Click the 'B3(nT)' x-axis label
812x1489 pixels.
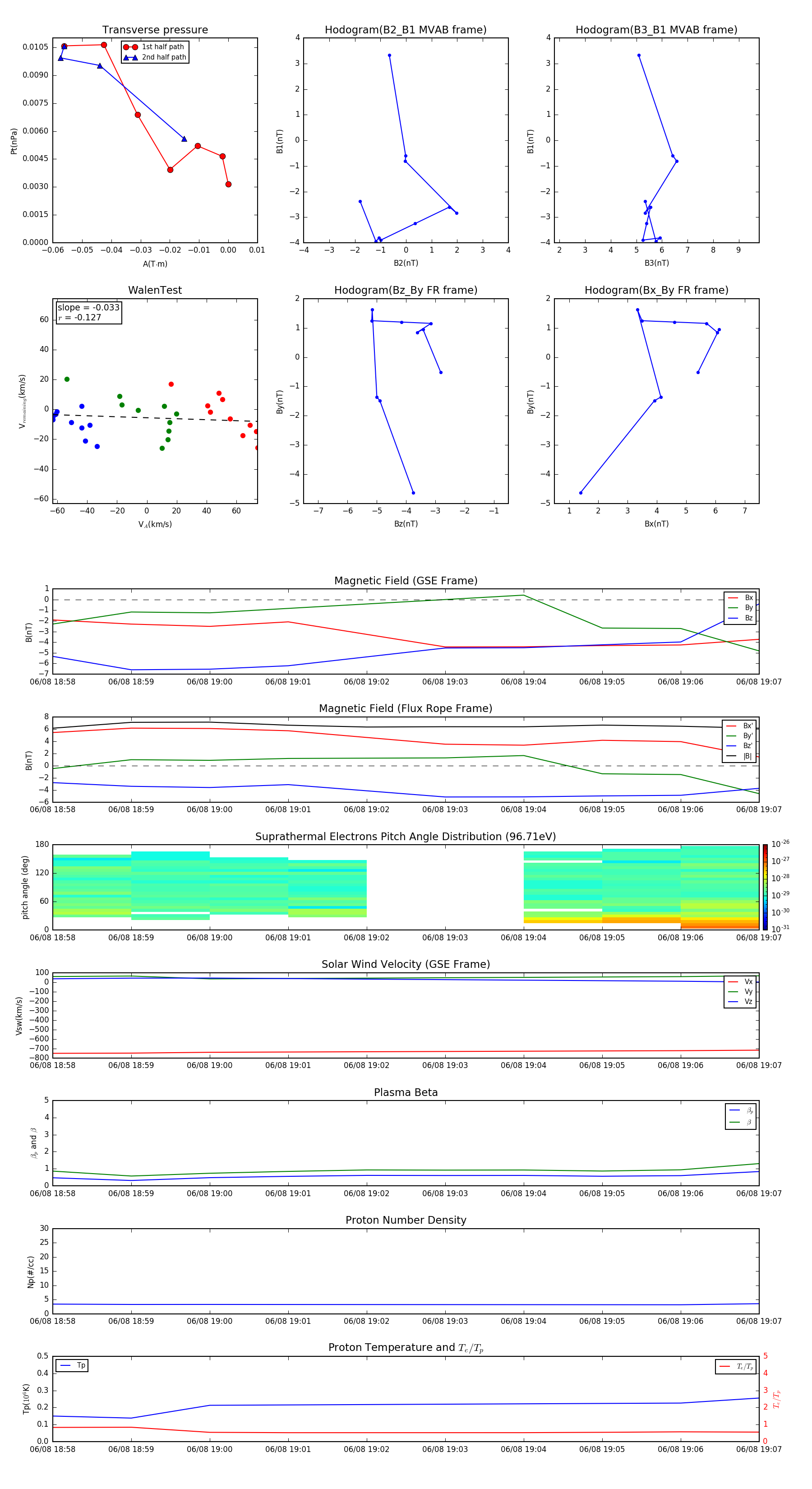[656, 263]
